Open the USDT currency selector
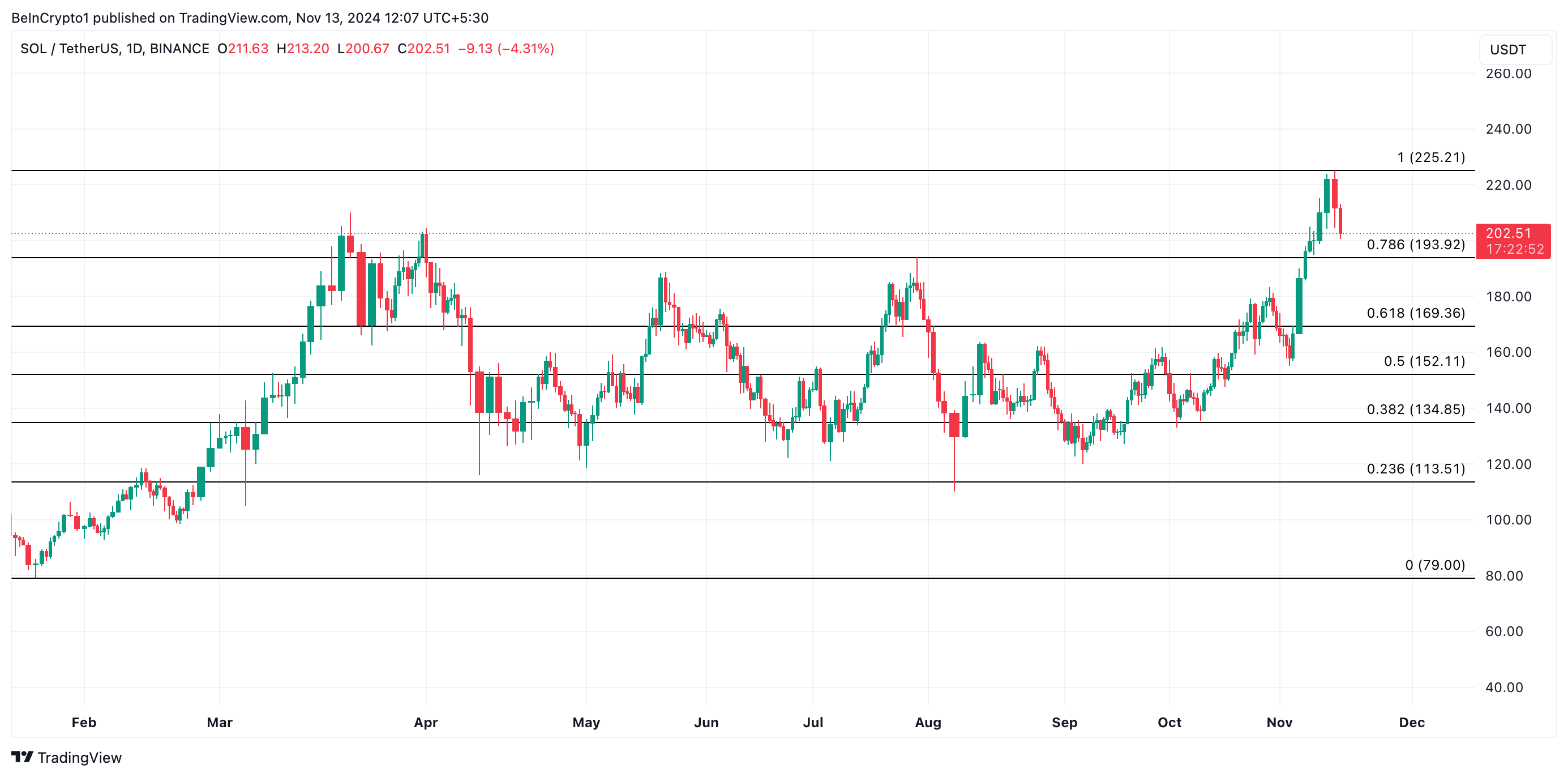This screenshot has height=777, width=1568. pos(1514,49)
